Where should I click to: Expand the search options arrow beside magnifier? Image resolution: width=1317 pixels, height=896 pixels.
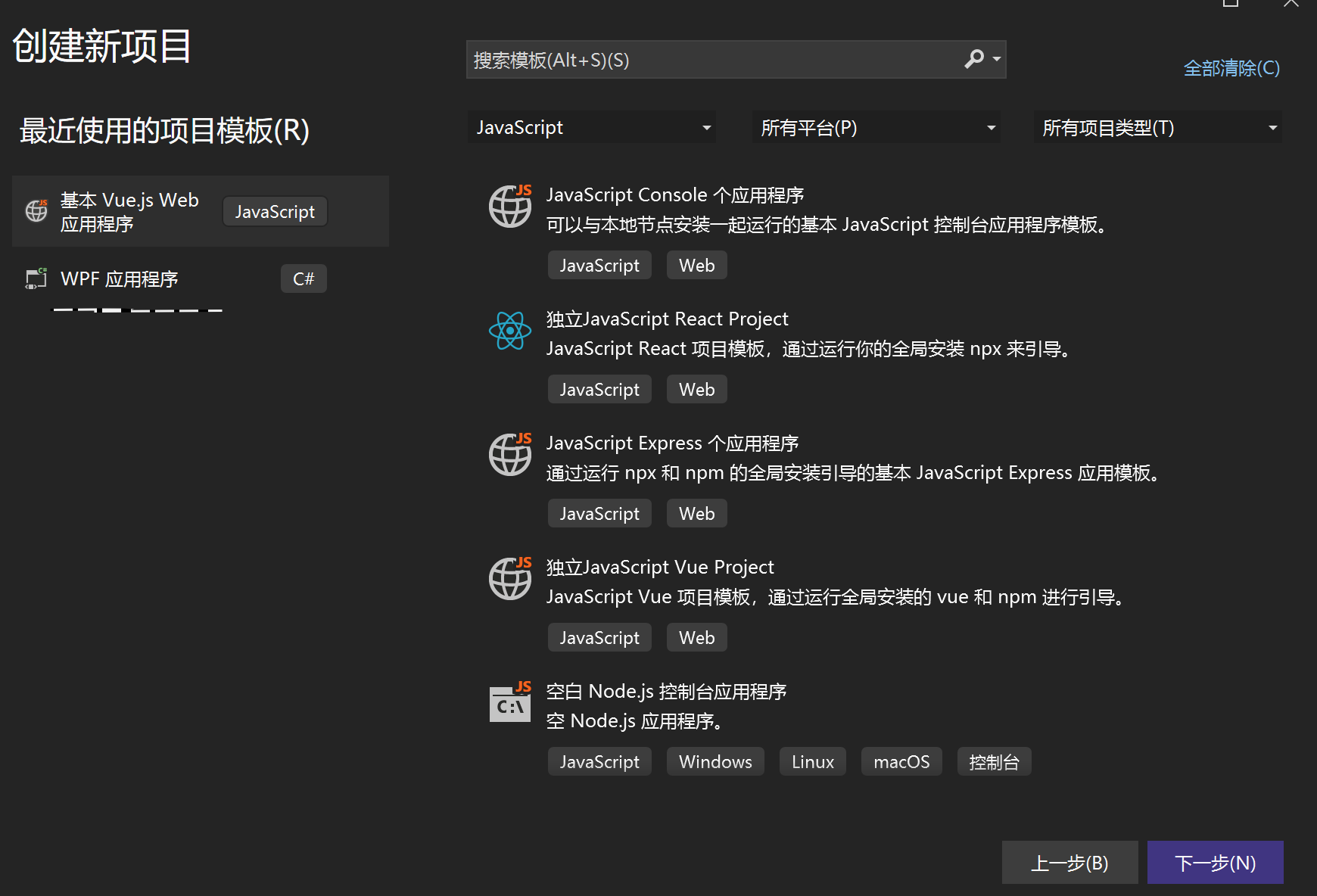point(997,59)
